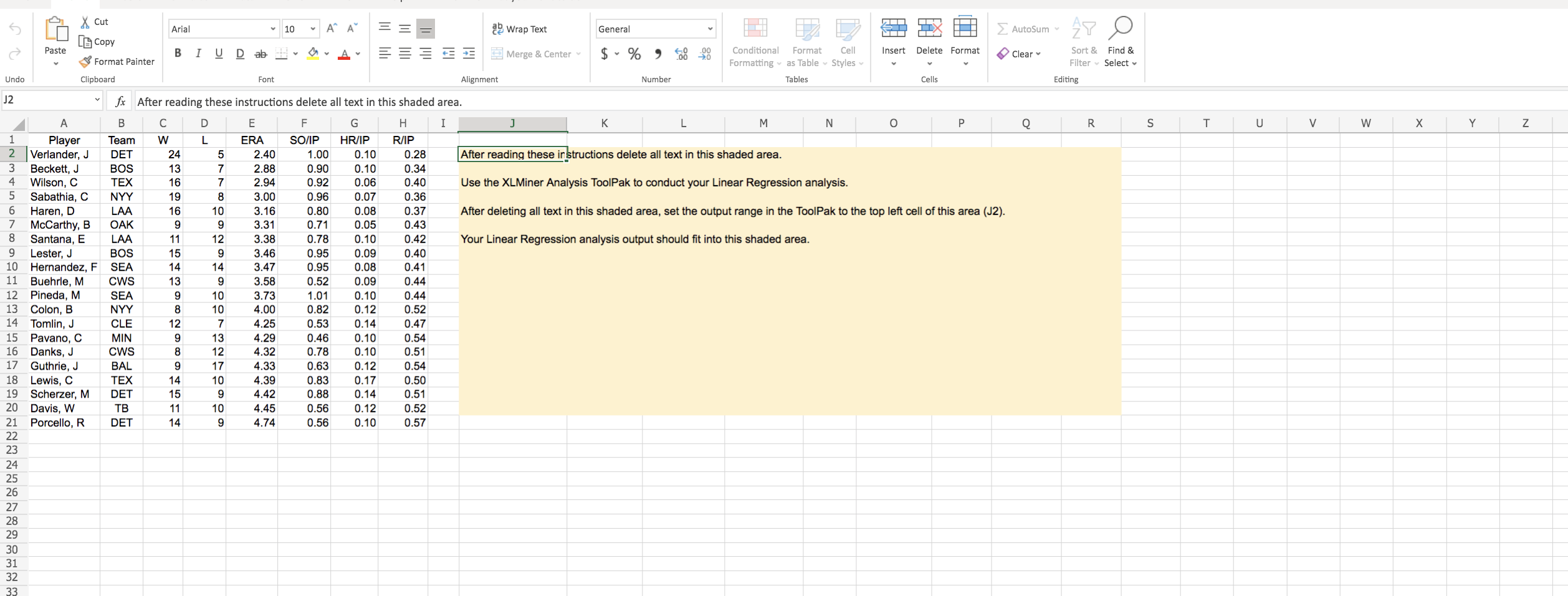Click the Insert cells icon
Viewport: 1568px width, 596px height.
click(x=894, y=28)
